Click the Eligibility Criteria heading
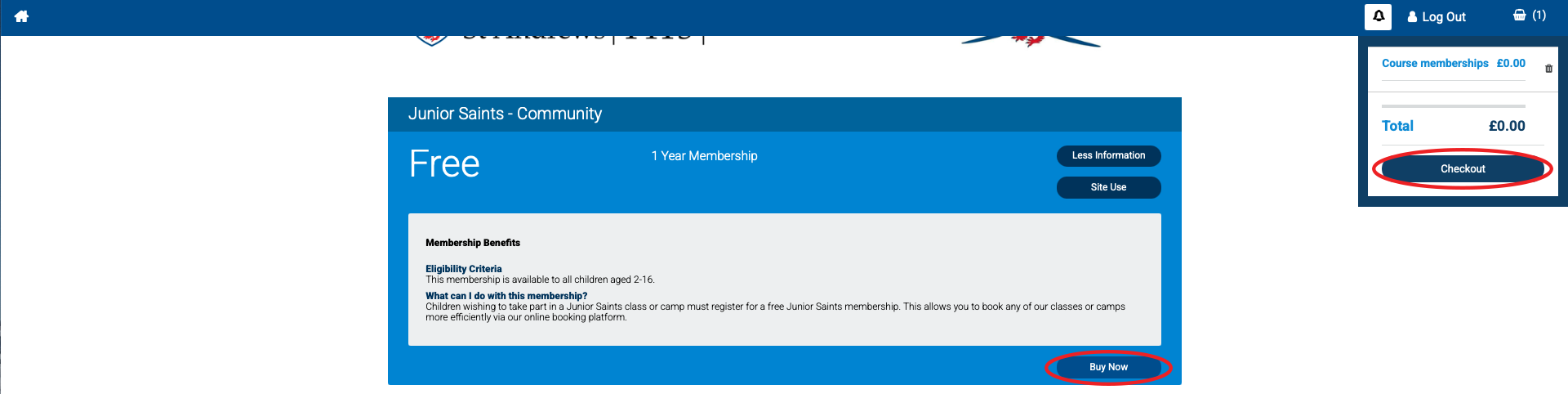The image size is (1568, 394). (463, 269)
